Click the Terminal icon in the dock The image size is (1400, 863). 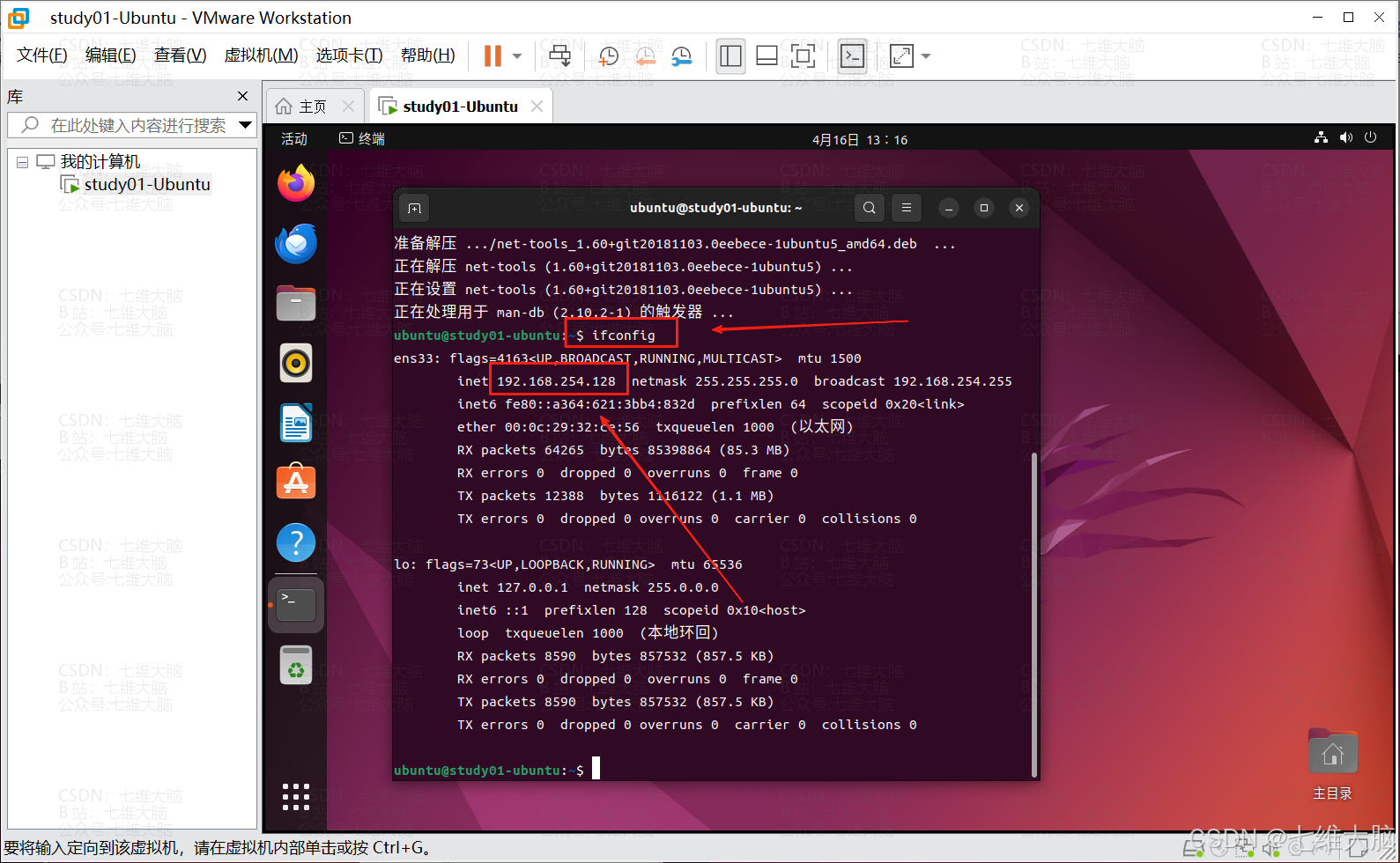click(x=296, y=604)
